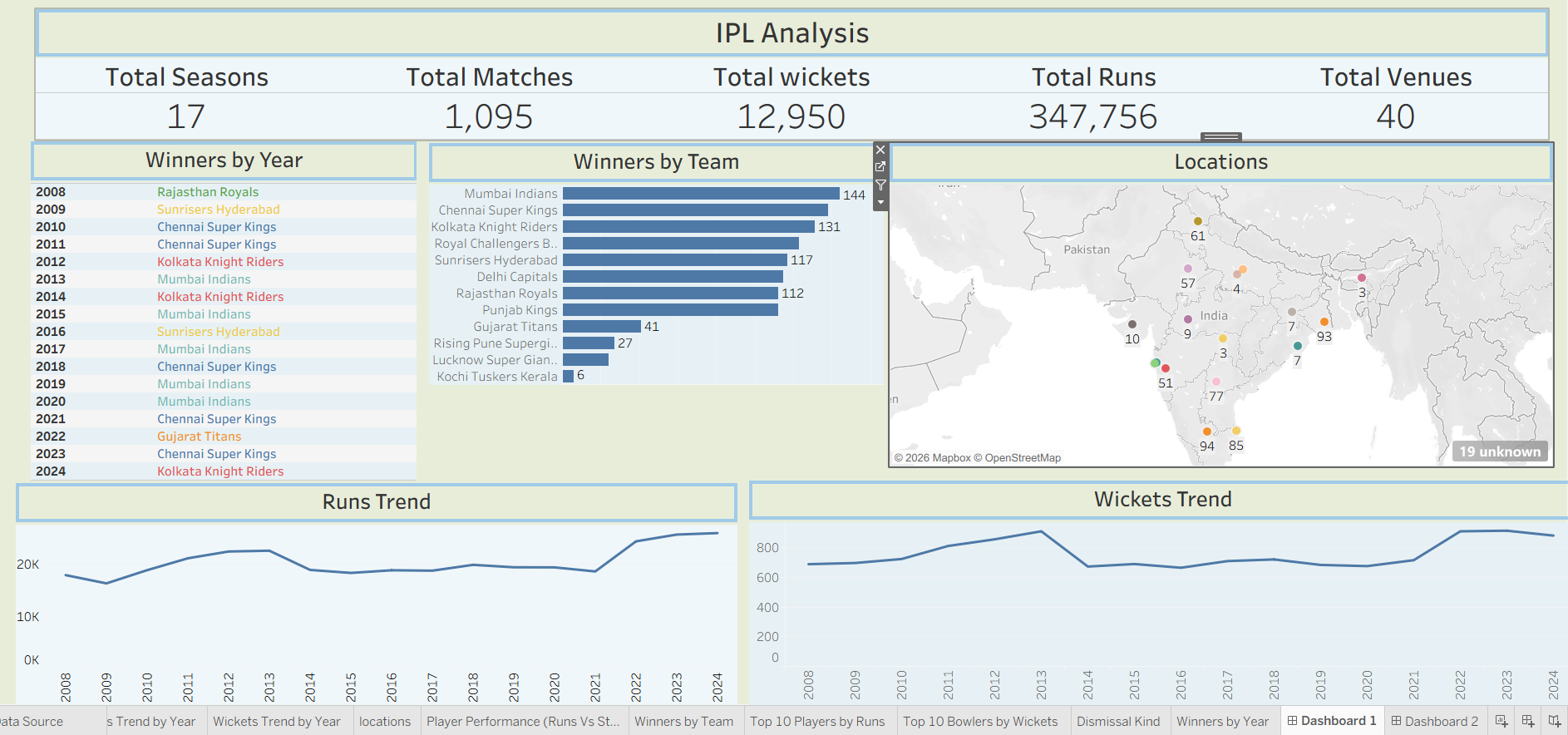Screen dimensions: 1568x735
Task: Select the map point labeled 77
Action: click(x=1216, y=382)
